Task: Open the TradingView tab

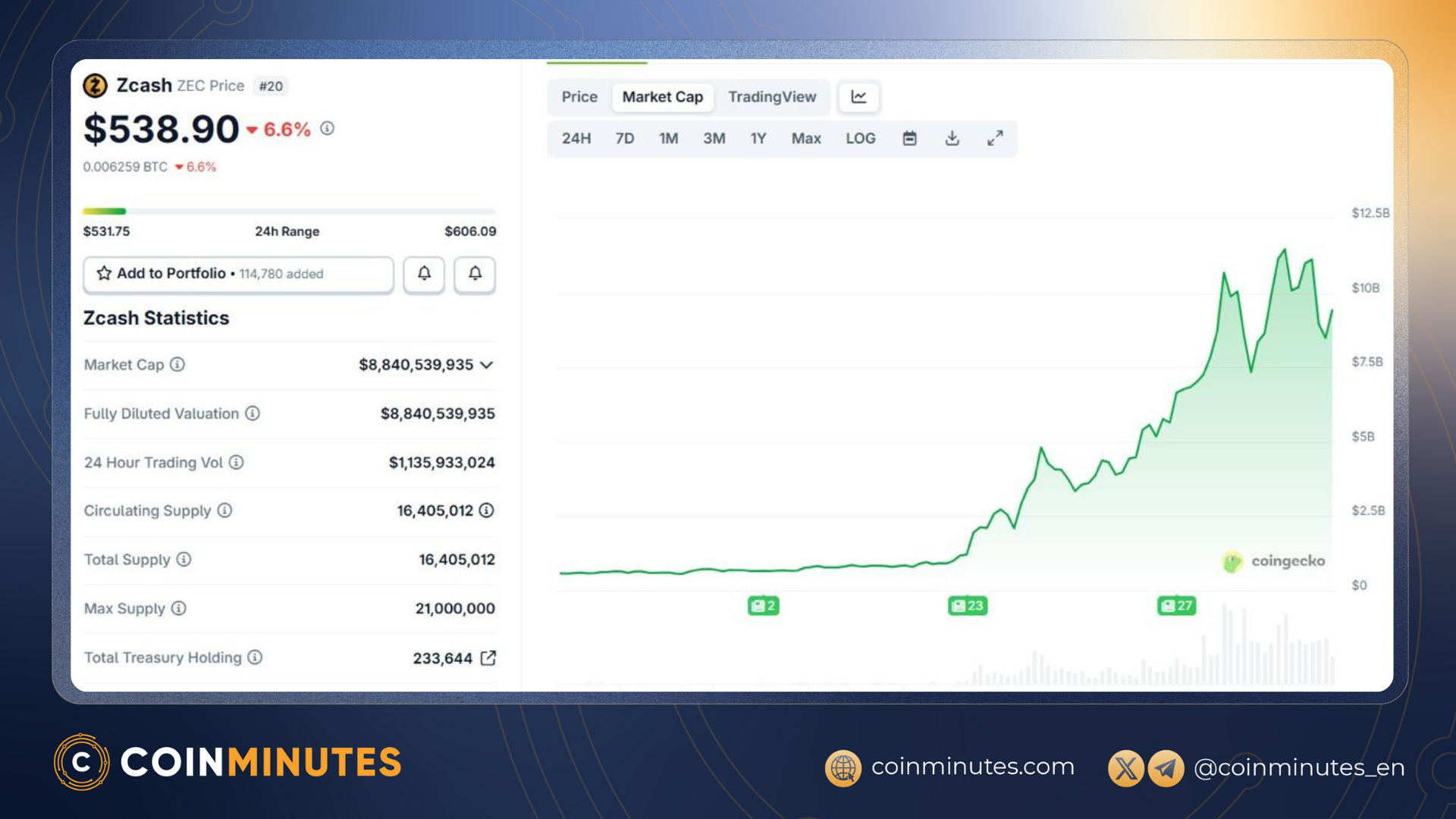Action: pyautogui.click(x=772, y=97)
